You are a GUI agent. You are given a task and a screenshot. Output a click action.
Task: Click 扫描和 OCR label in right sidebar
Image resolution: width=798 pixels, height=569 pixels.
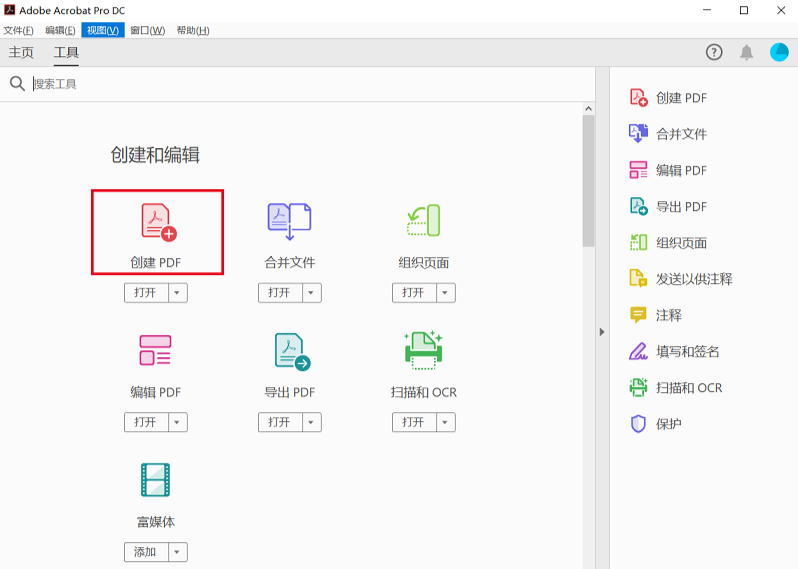(689, 388)
